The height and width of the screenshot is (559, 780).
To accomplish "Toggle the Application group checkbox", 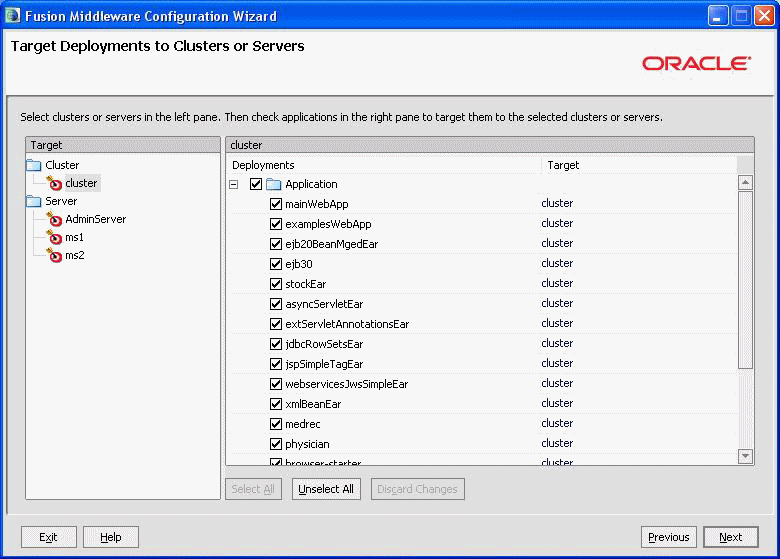I will pyautogui.click(x=256, y=185).
